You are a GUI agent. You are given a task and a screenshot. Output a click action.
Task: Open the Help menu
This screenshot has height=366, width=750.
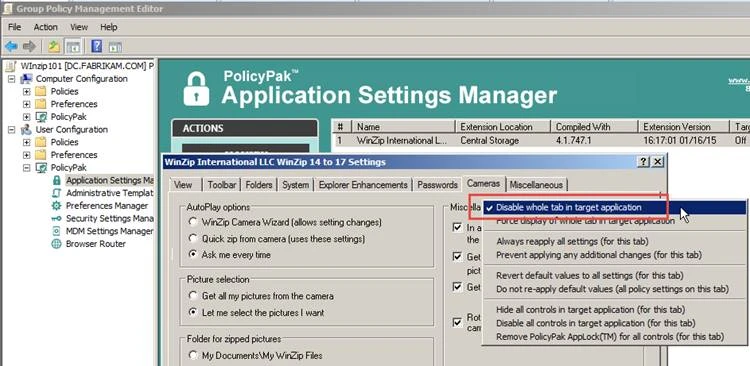109,27
